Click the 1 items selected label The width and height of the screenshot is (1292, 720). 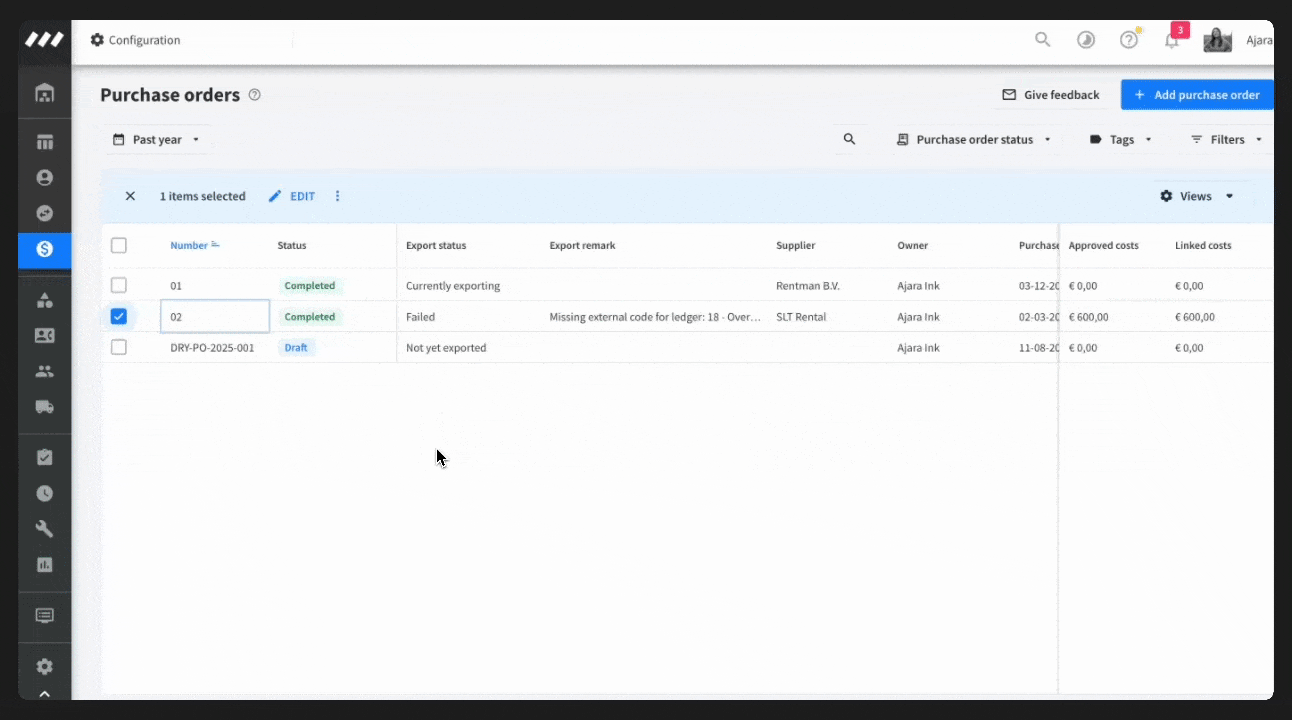click(202, 196)
